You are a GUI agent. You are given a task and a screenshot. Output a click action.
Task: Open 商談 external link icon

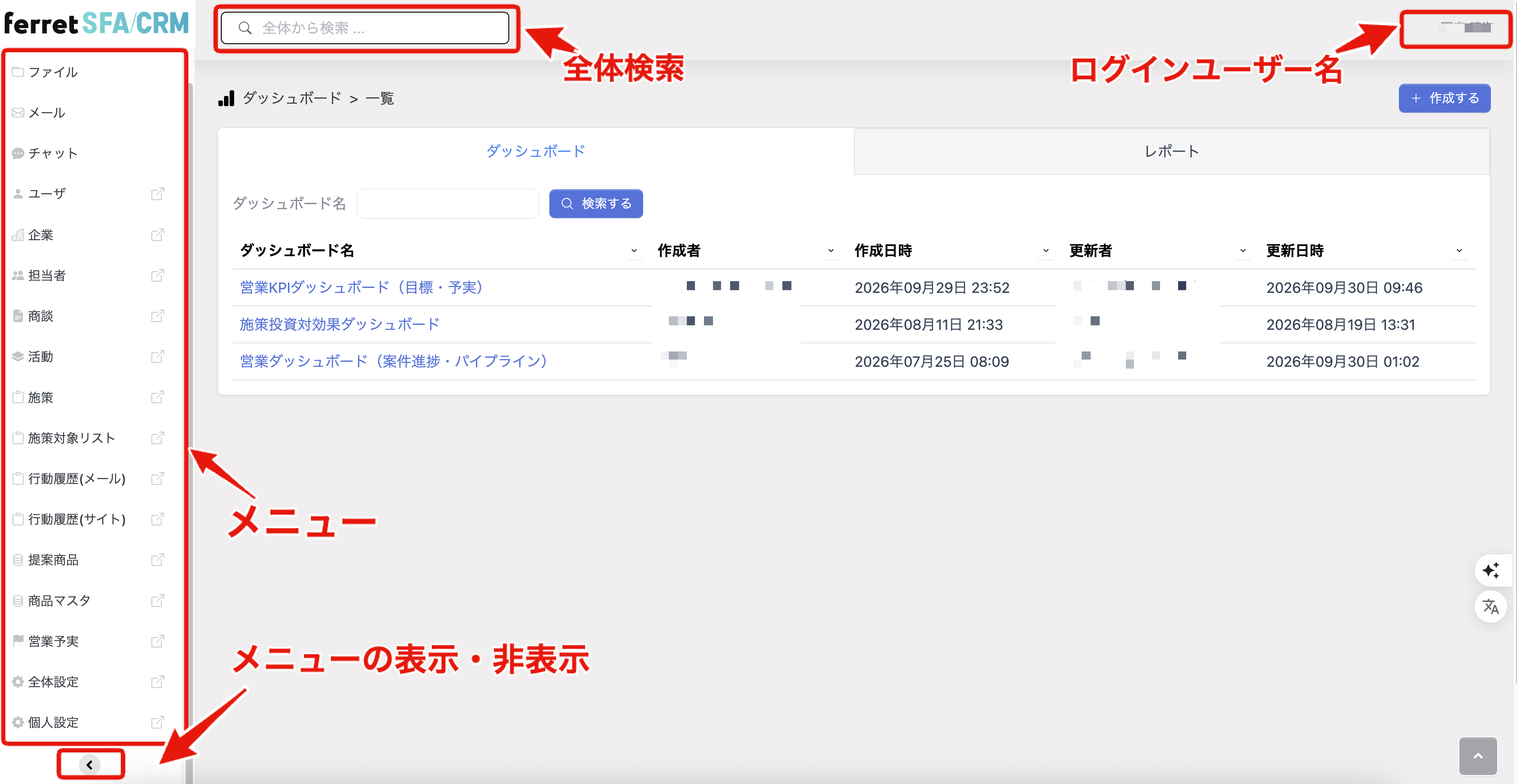pos(157,316)
